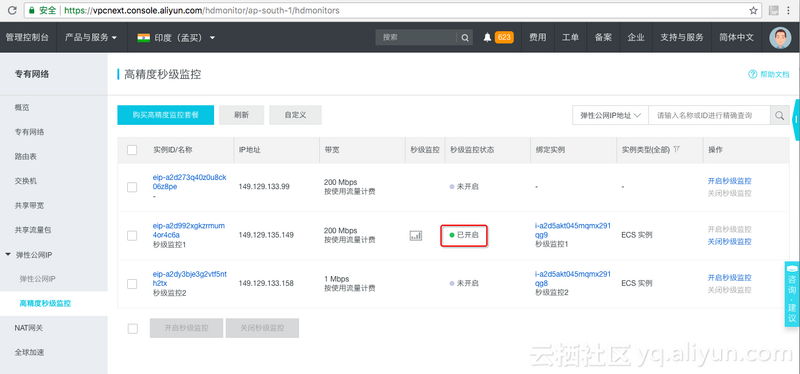This screenshot has width=800, height=374.
Task: Go to 全球加速 in sidebar
Action: coord(30,352)
